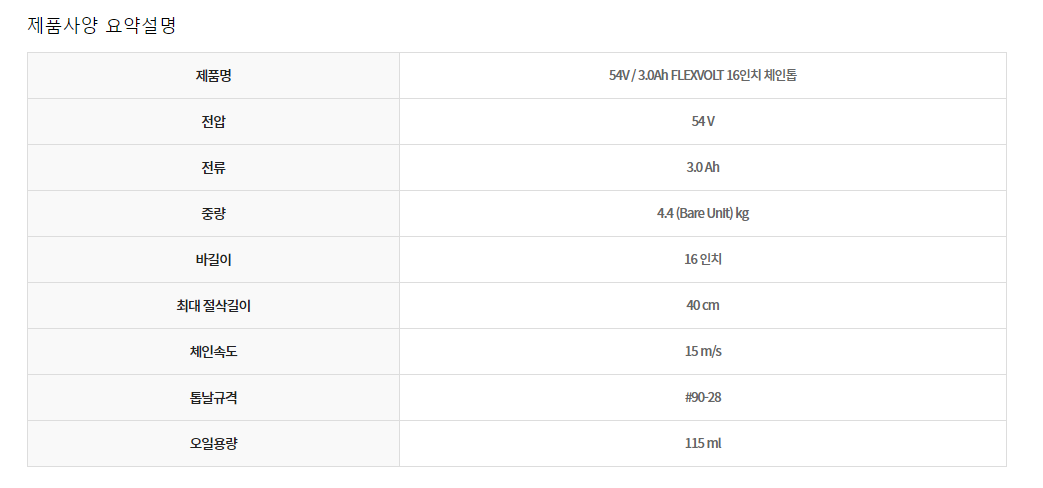1043x488 pixels.
Task: Select the 전압 row label
Action: click(213, 121)
